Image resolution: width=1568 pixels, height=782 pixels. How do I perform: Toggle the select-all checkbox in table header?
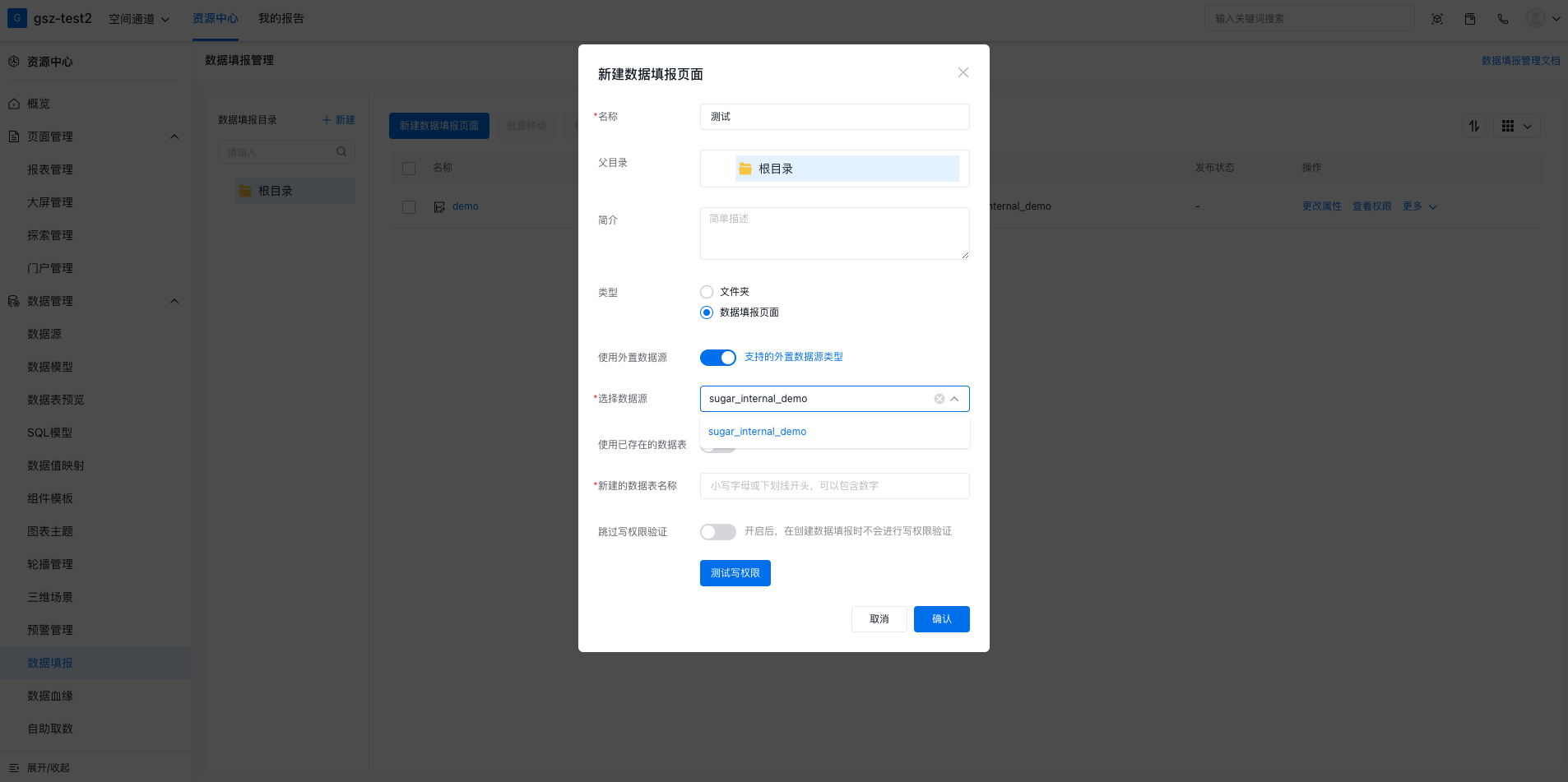409,168
